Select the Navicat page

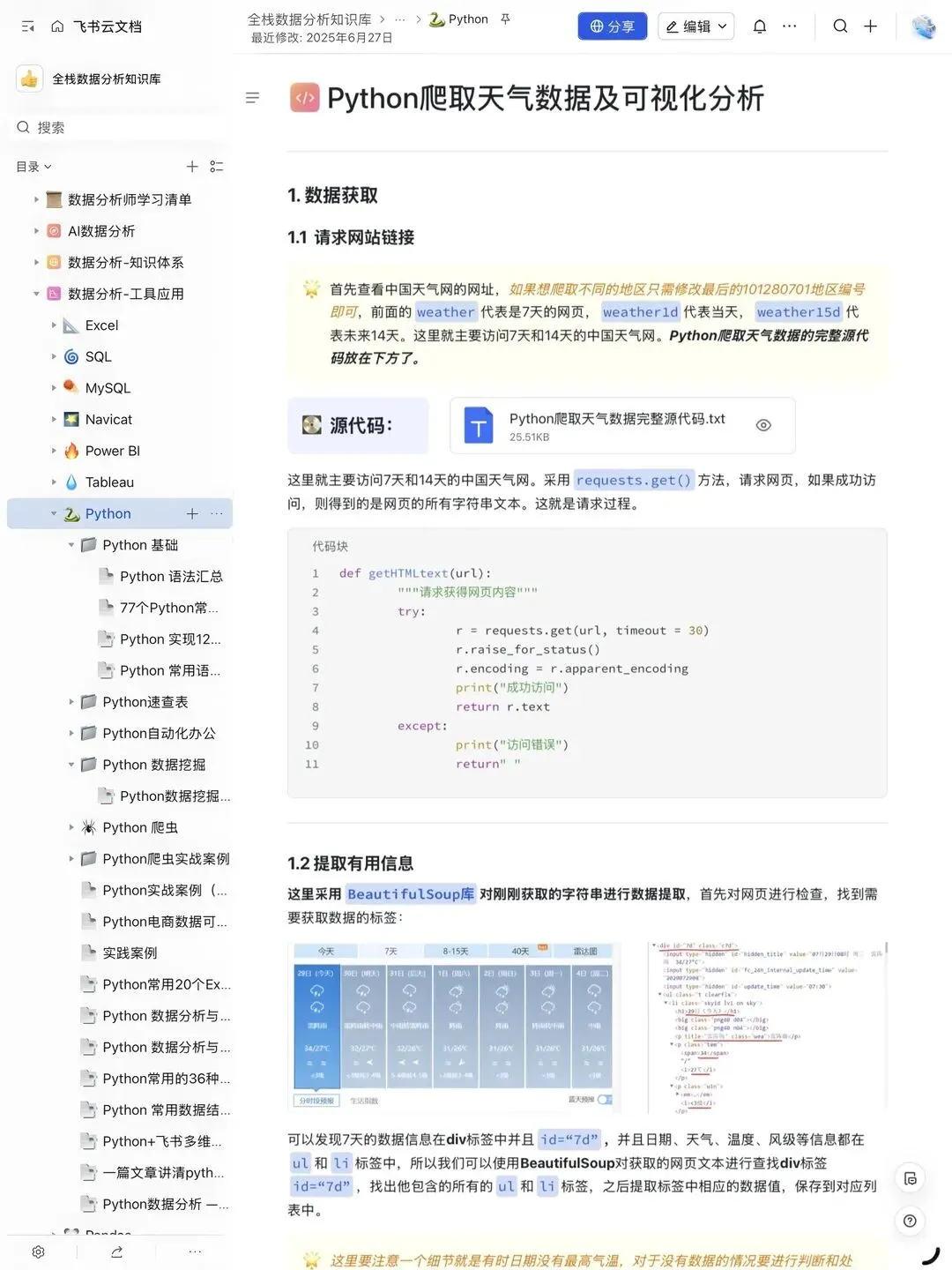(x=108, y=419)
